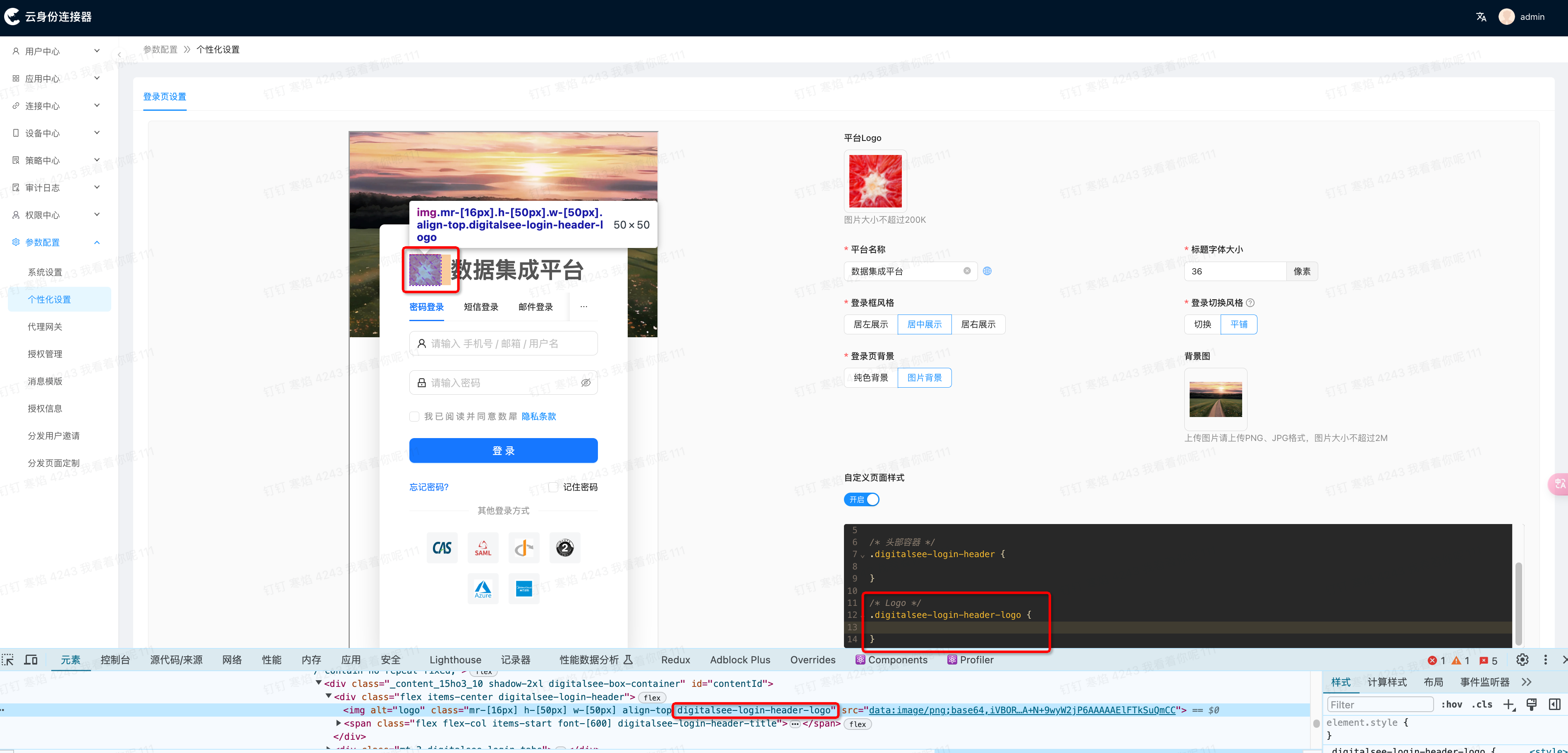
Task: Click the help icon beside 登录切换风格
Action: tap(1250, 303)
